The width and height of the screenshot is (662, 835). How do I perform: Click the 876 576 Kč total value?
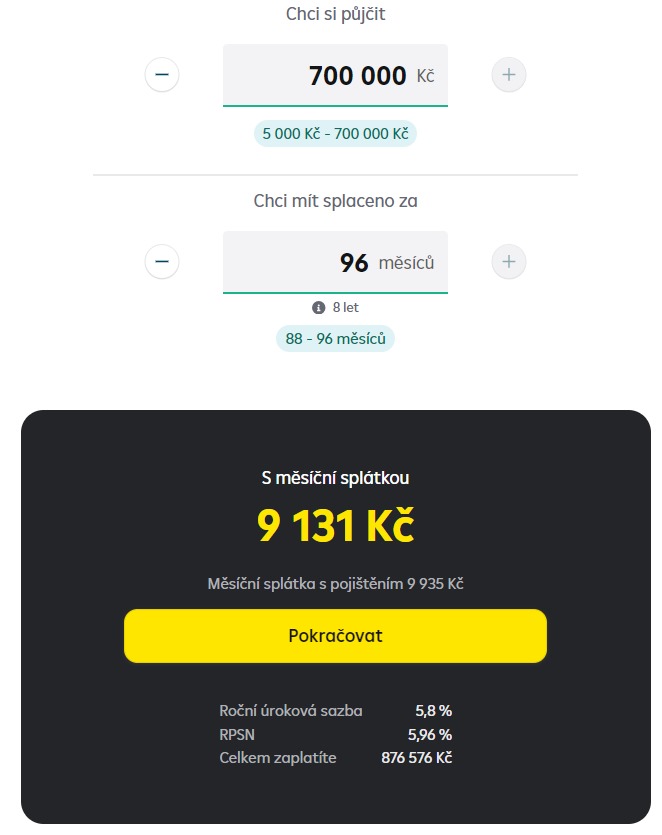pos(417,758)
